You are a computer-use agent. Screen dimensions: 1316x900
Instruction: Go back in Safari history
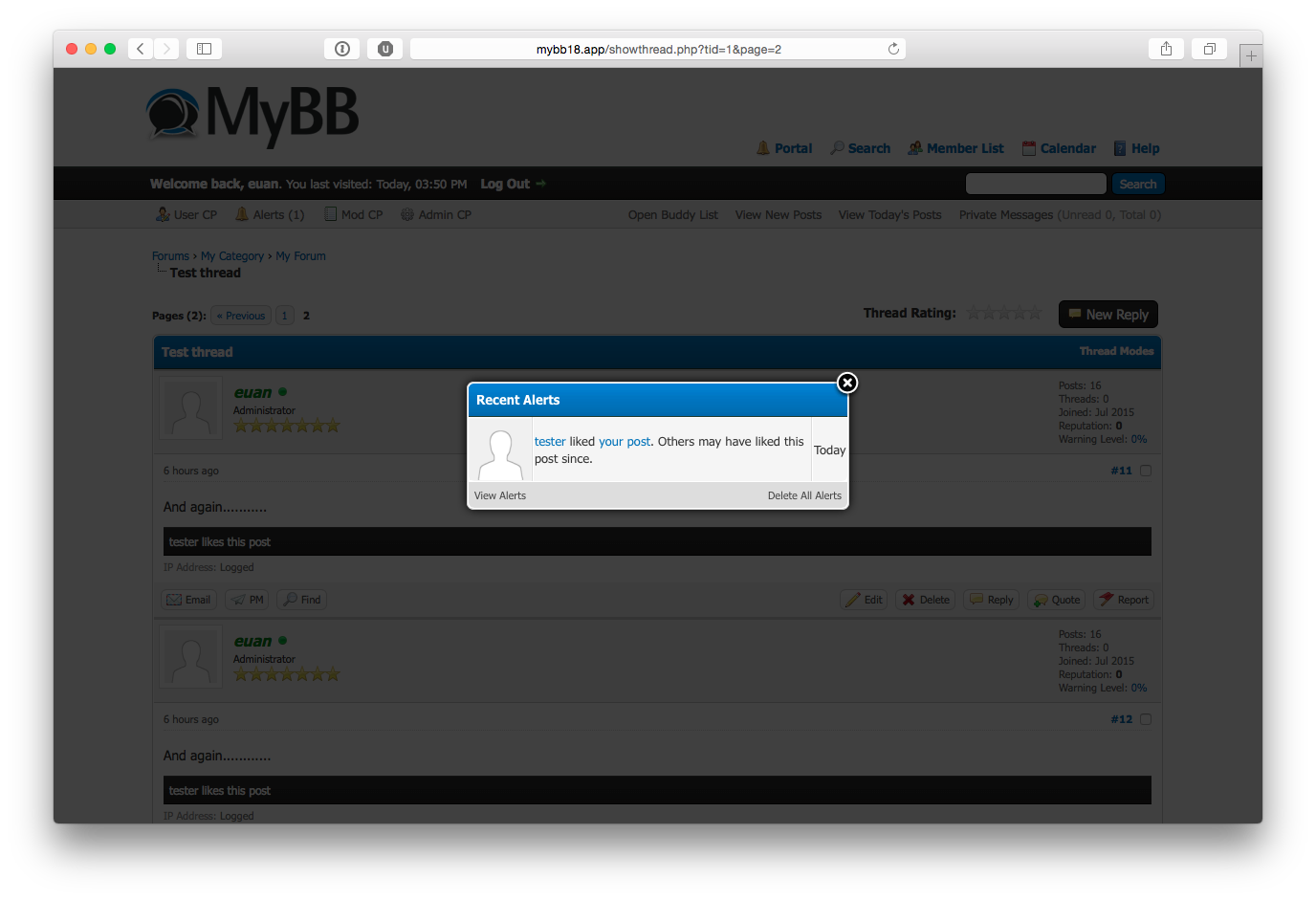click(141, 49)
